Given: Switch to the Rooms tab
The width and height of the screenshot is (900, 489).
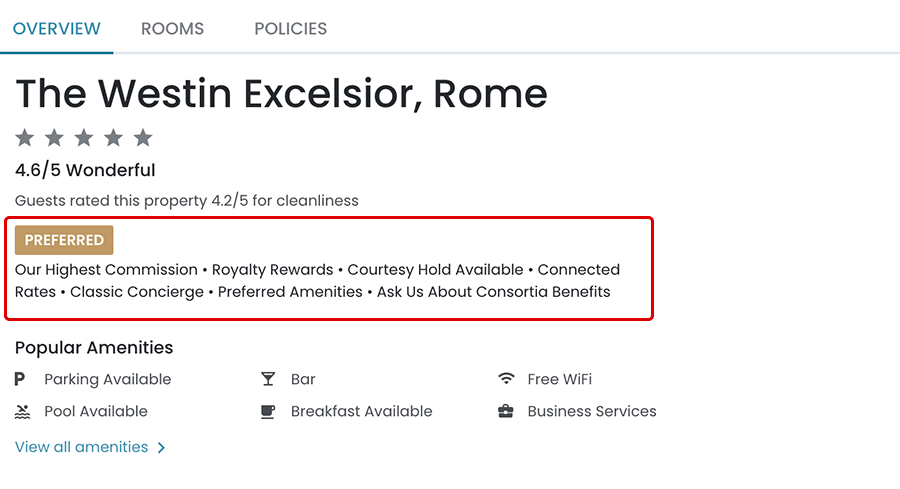Looking at the screenshot, I should (x=172, y=29).
